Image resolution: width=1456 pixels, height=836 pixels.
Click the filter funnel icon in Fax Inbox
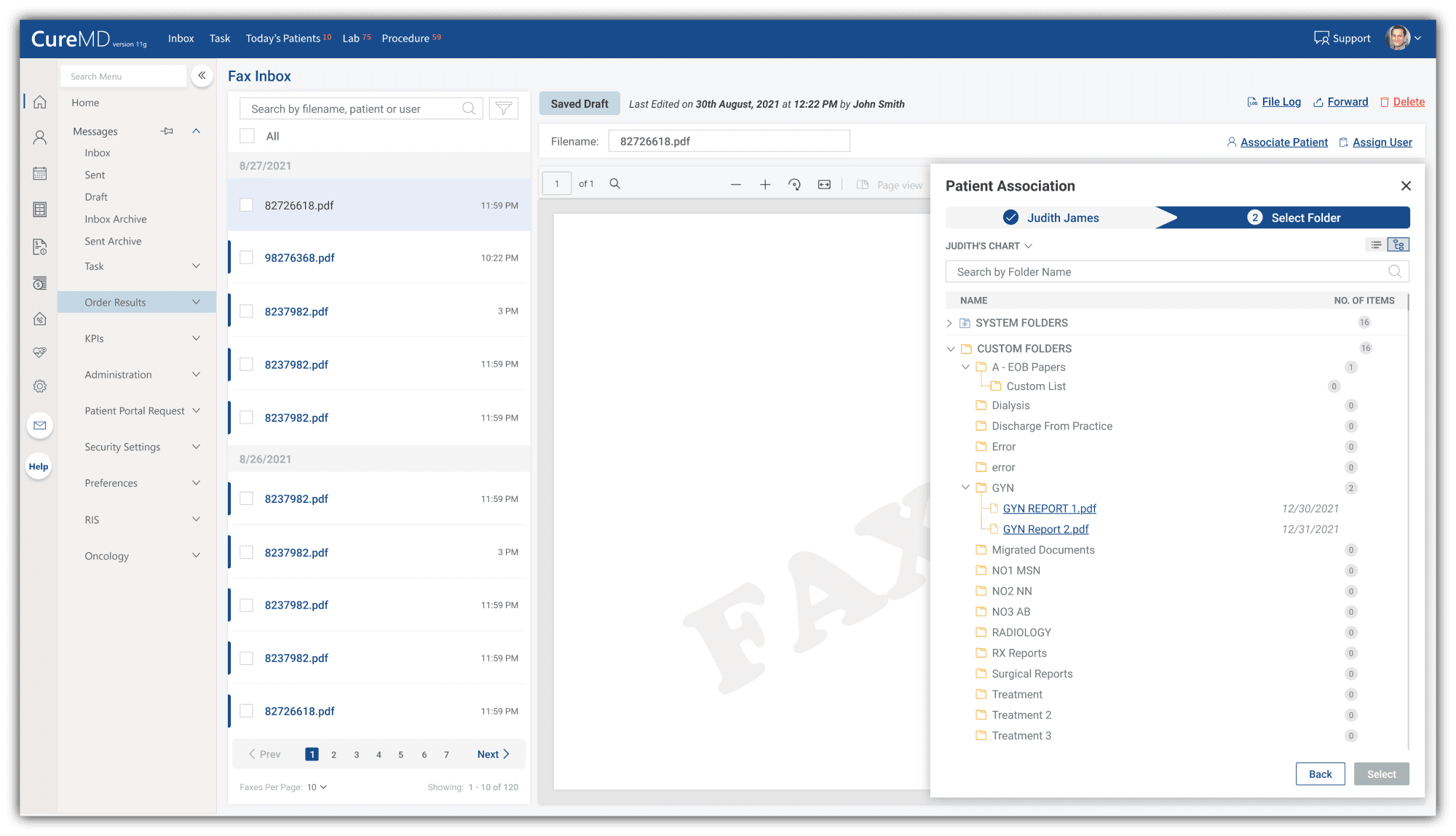tap(503, 109)
